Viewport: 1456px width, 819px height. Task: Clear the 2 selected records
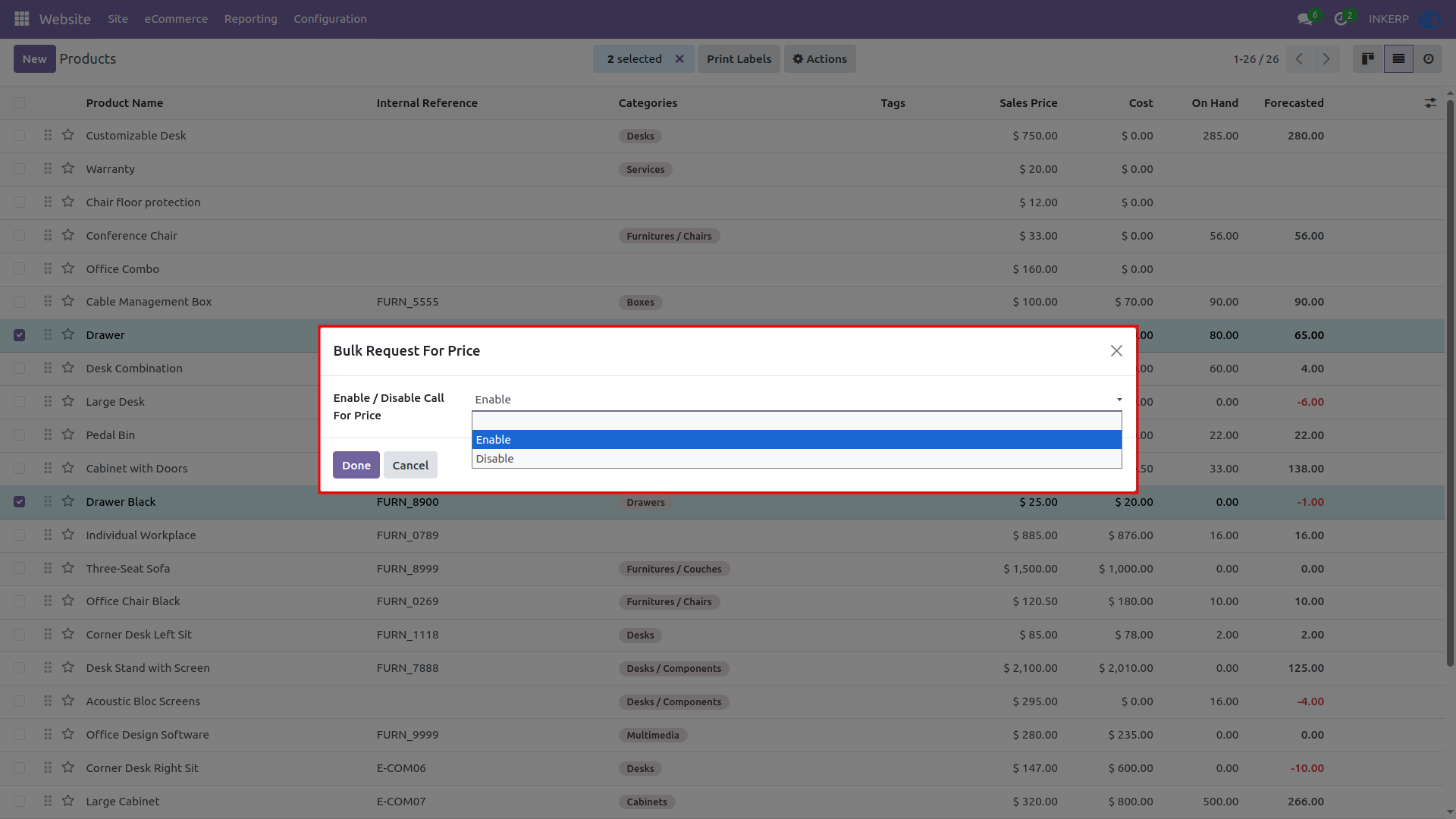click(679, 59)
